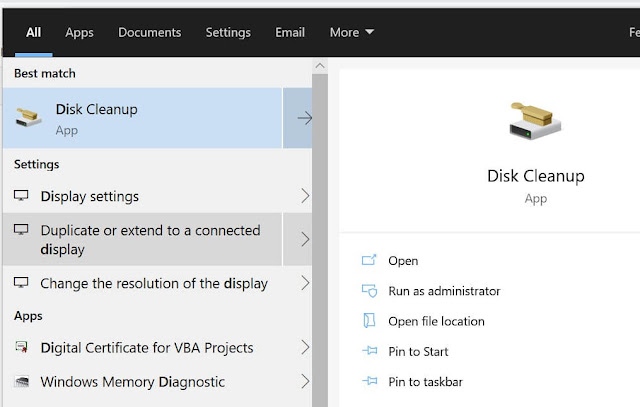Expand the More filter dropdown
The image size is (640, 407).
(x=351, y=32)
